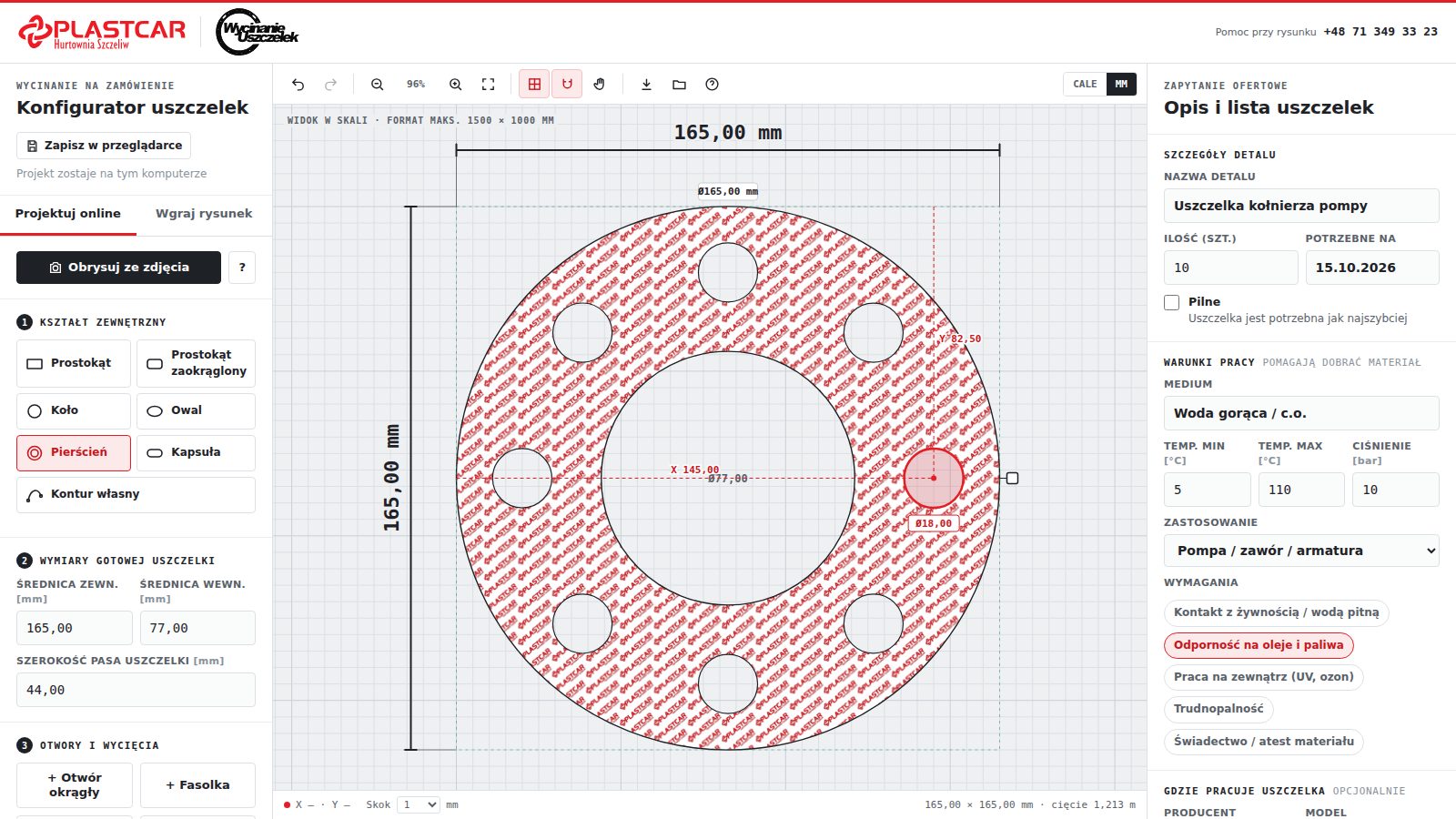Switch units to MM
Viewport: 1456px width, 819px height.
pos(1121,85)
